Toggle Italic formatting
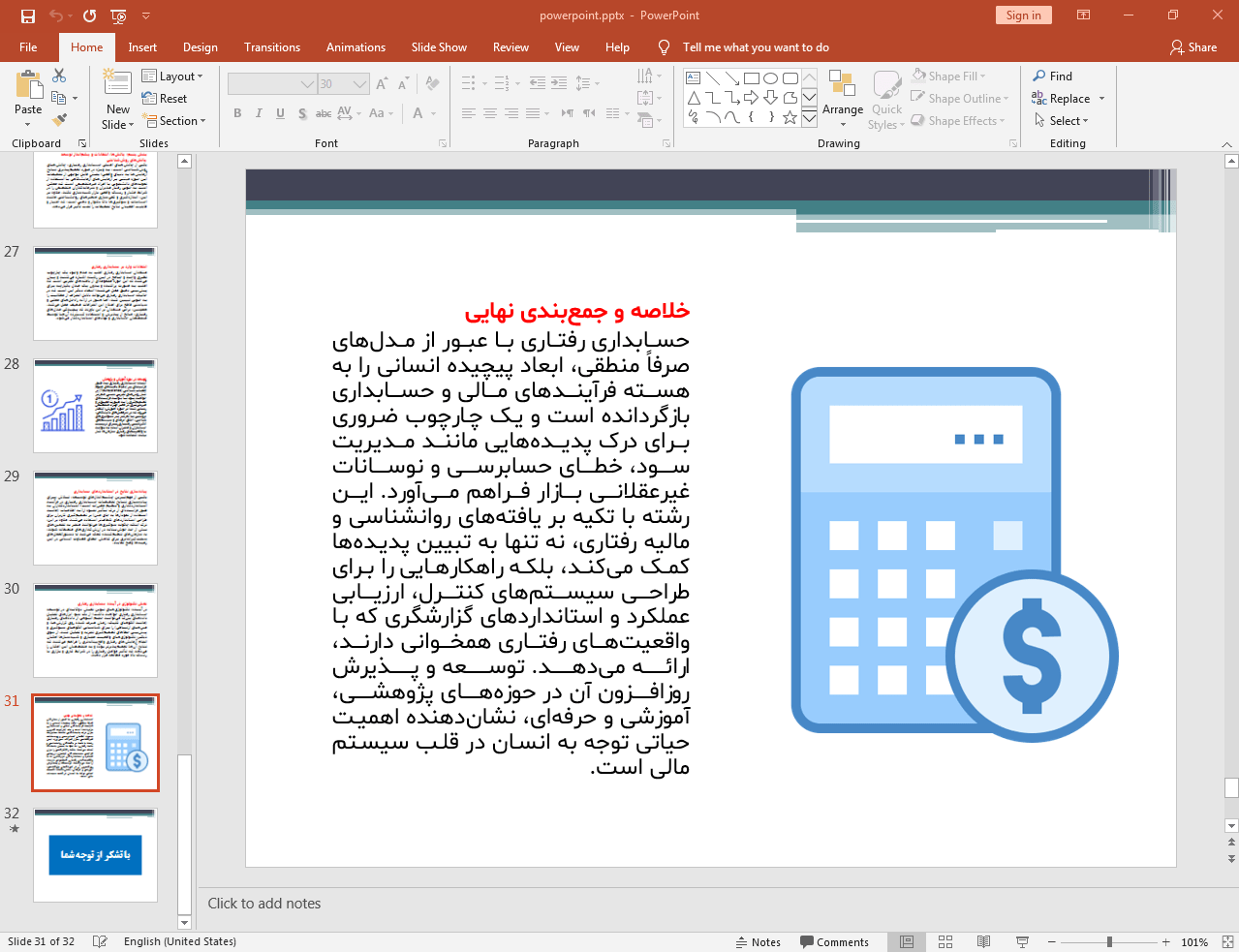This screenshot has height=952, width=1239. tap(259, 113)
